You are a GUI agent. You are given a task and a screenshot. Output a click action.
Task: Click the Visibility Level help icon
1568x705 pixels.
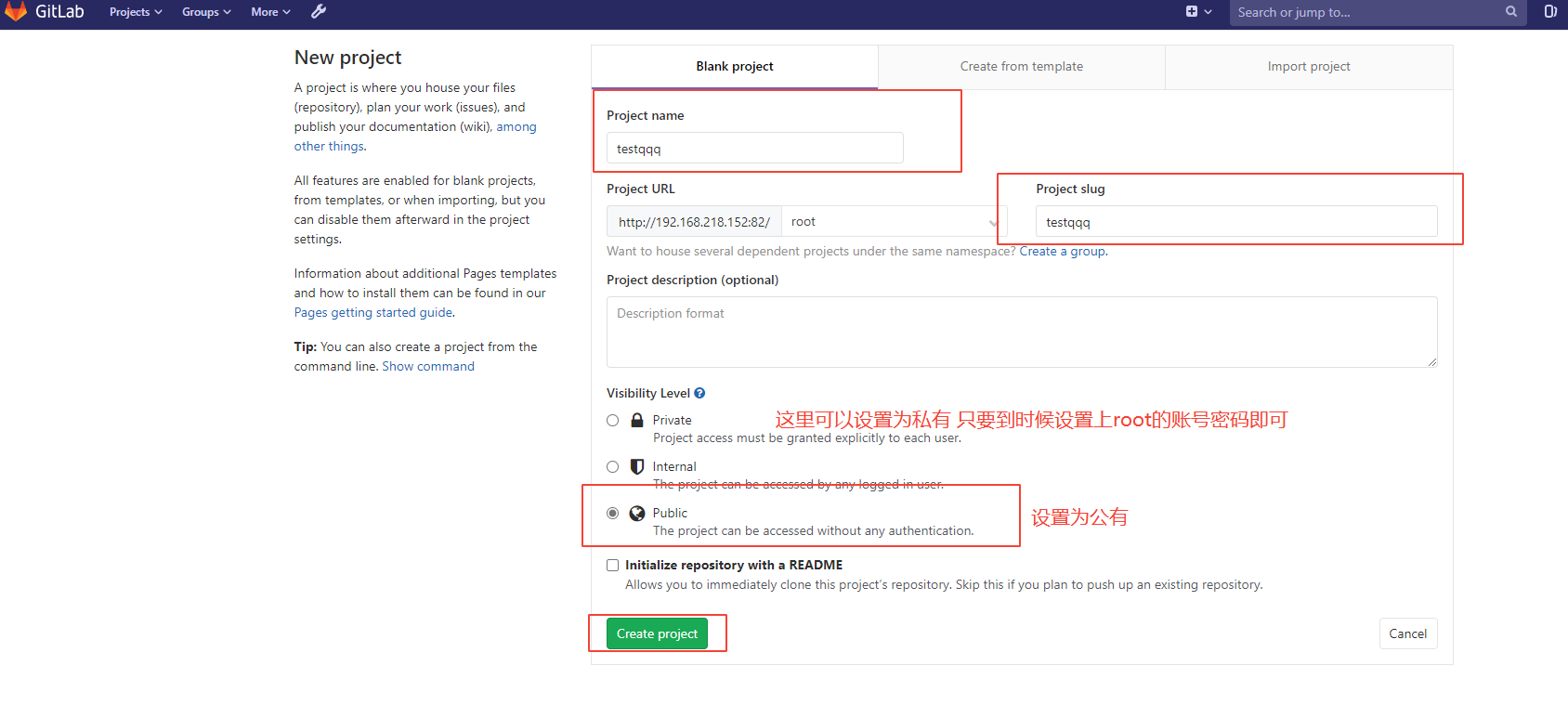[x=699, y=393]
